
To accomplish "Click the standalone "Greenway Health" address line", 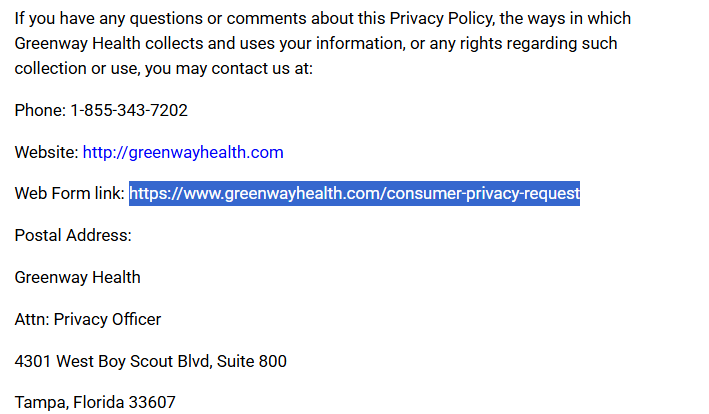I will point(77,277).
